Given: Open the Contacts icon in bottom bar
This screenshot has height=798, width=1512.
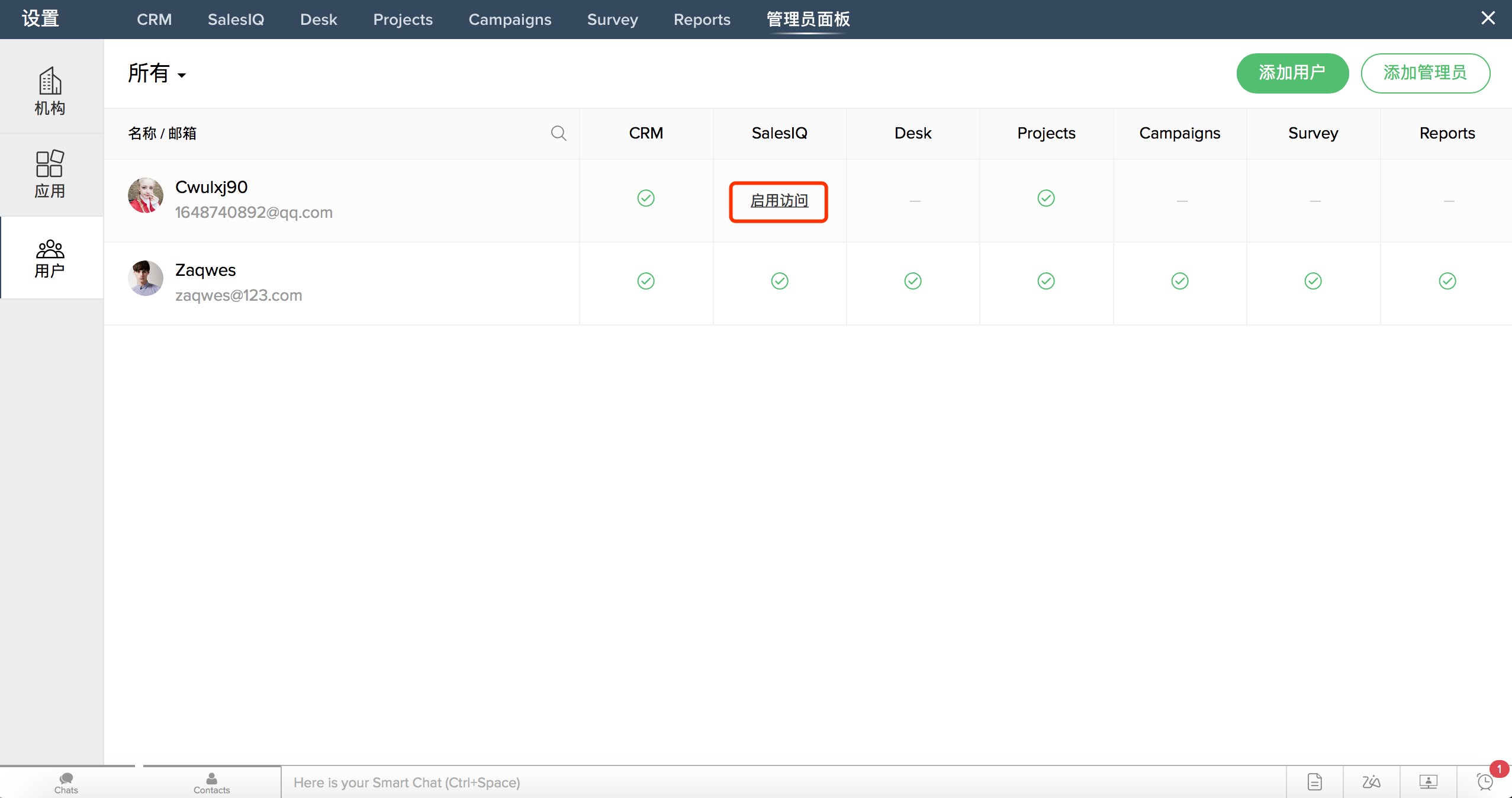Looking at the screenshot, I should 211,782.
